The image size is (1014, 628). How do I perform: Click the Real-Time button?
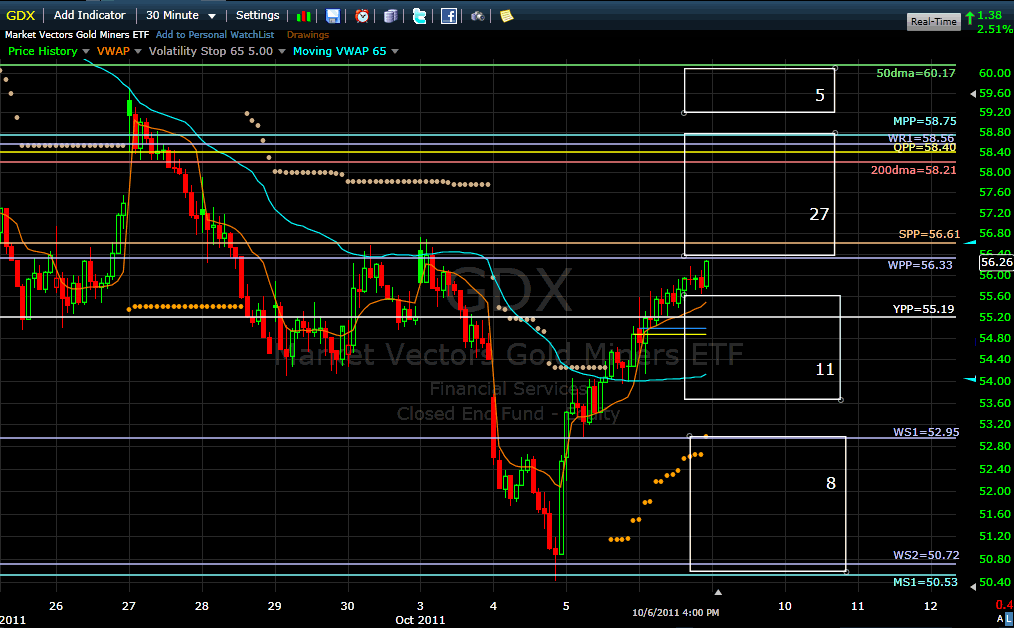click(933, 21)
